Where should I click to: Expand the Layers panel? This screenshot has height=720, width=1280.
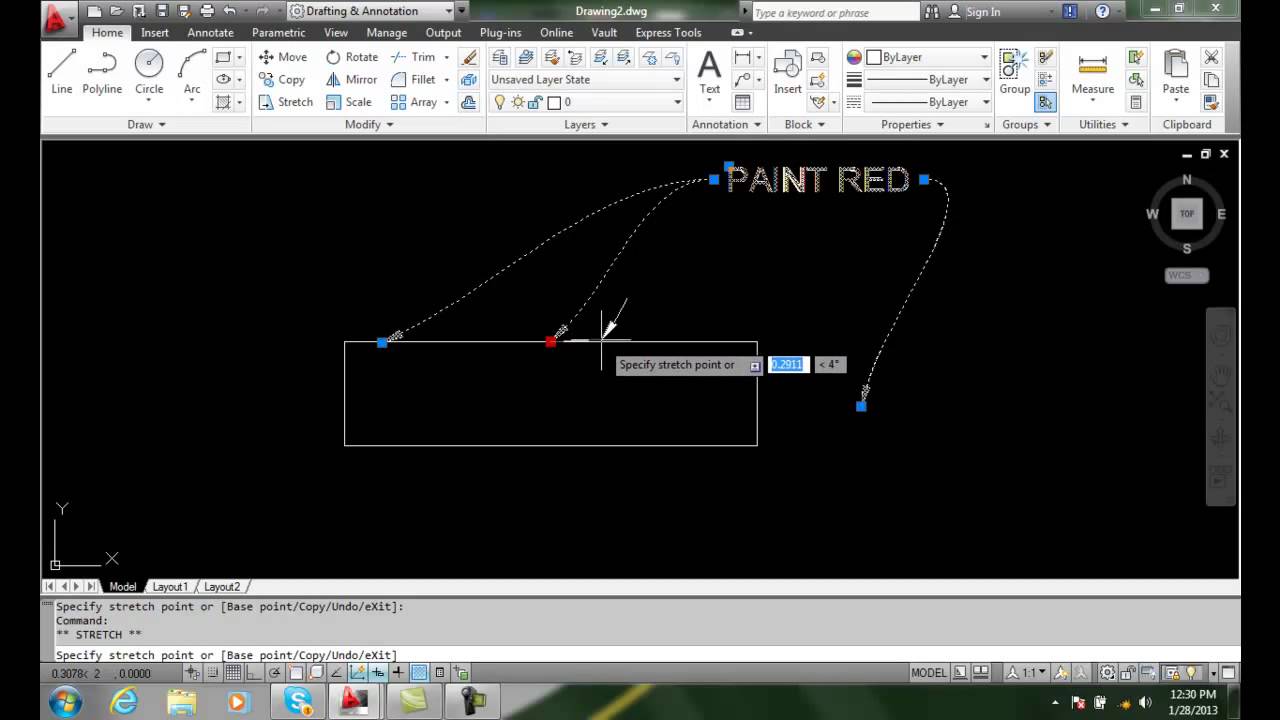[x=587, y=125]
